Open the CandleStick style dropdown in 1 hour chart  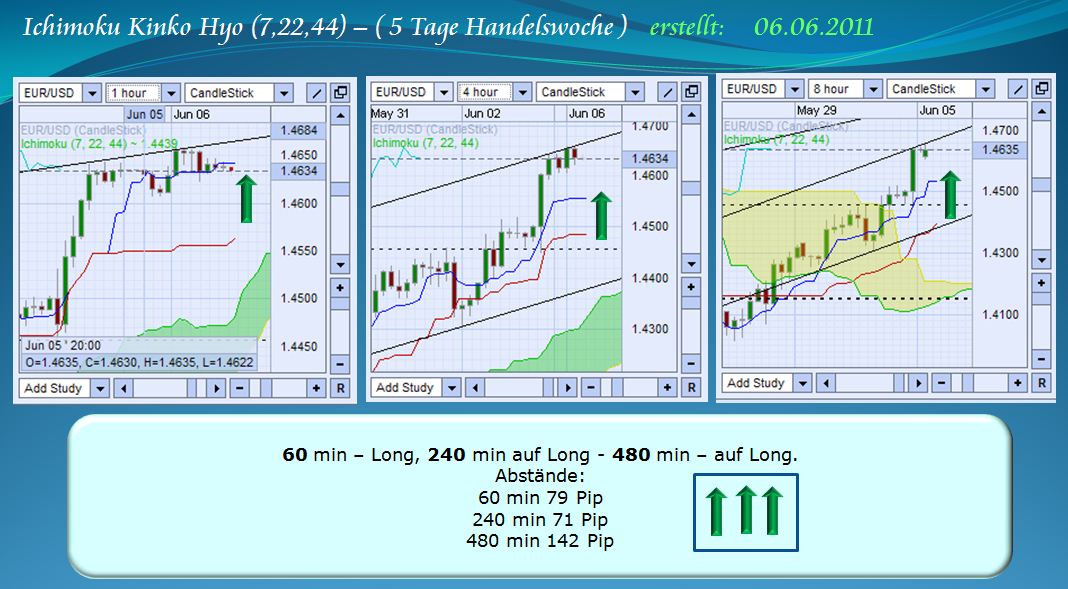285,93
